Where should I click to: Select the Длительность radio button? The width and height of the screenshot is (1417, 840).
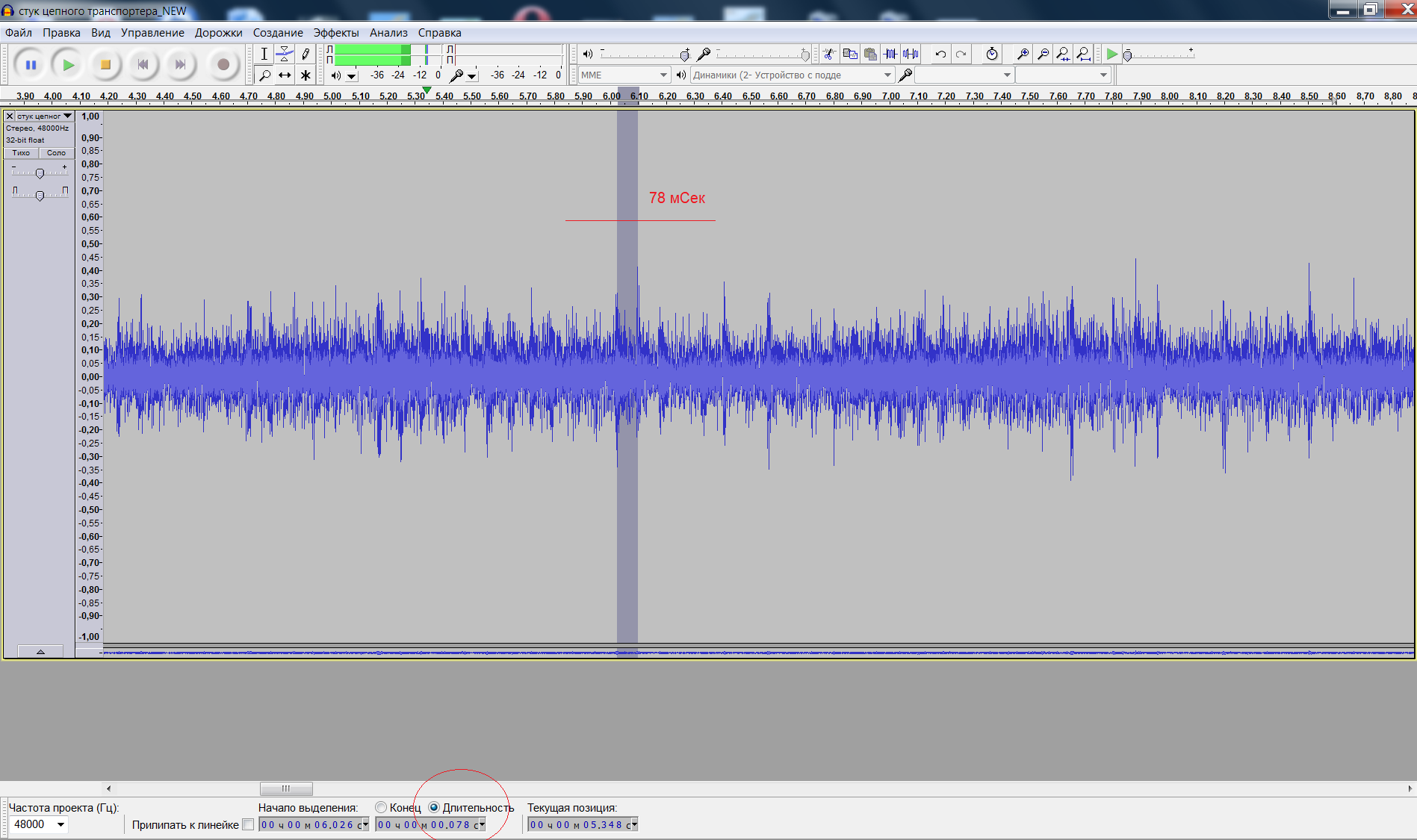(434, 807)
